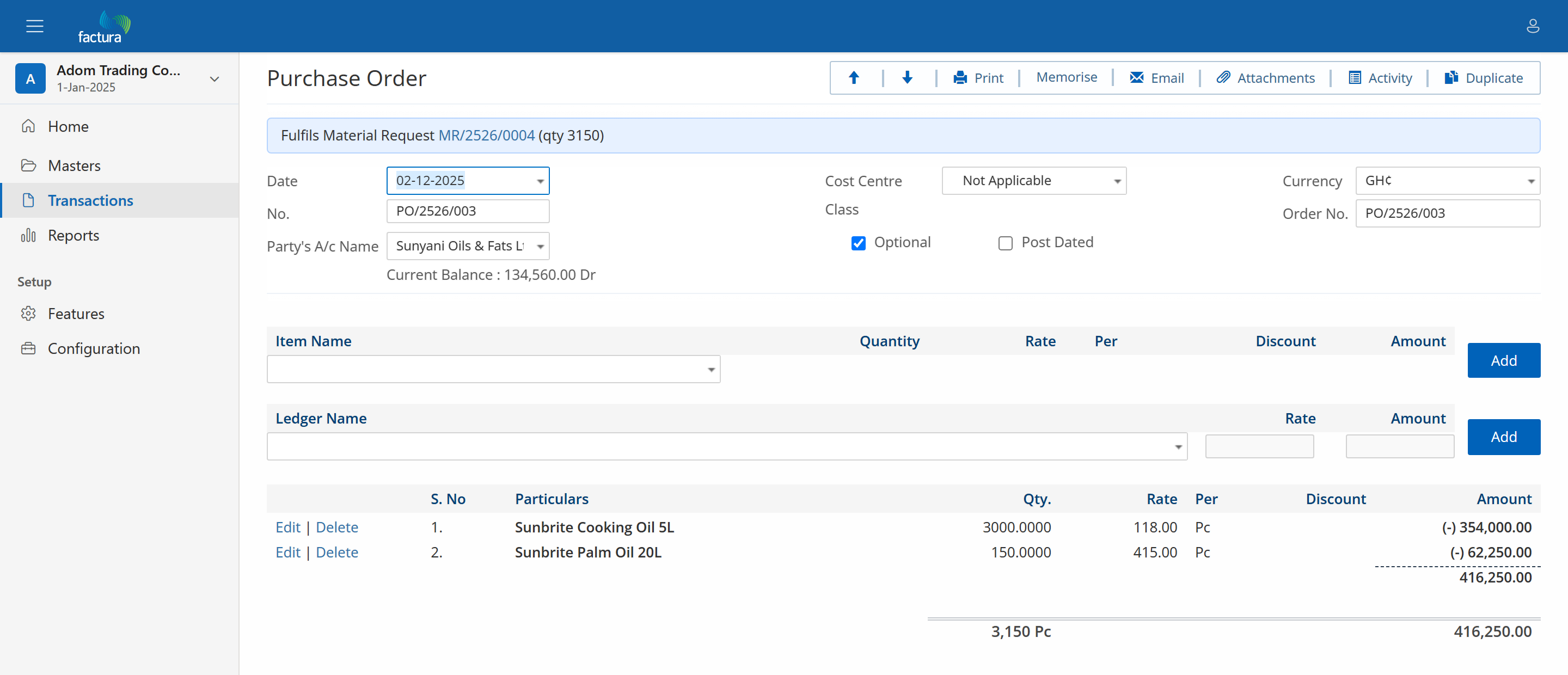Open the hamburger menu
Viewport: 1568px width, 675px height.
point(35,26)
